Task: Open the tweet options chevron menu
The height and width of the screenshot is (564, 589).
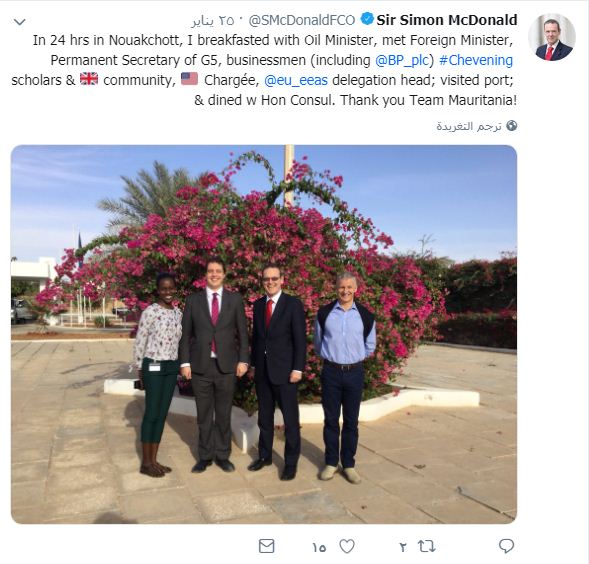Action: point(20,22)
